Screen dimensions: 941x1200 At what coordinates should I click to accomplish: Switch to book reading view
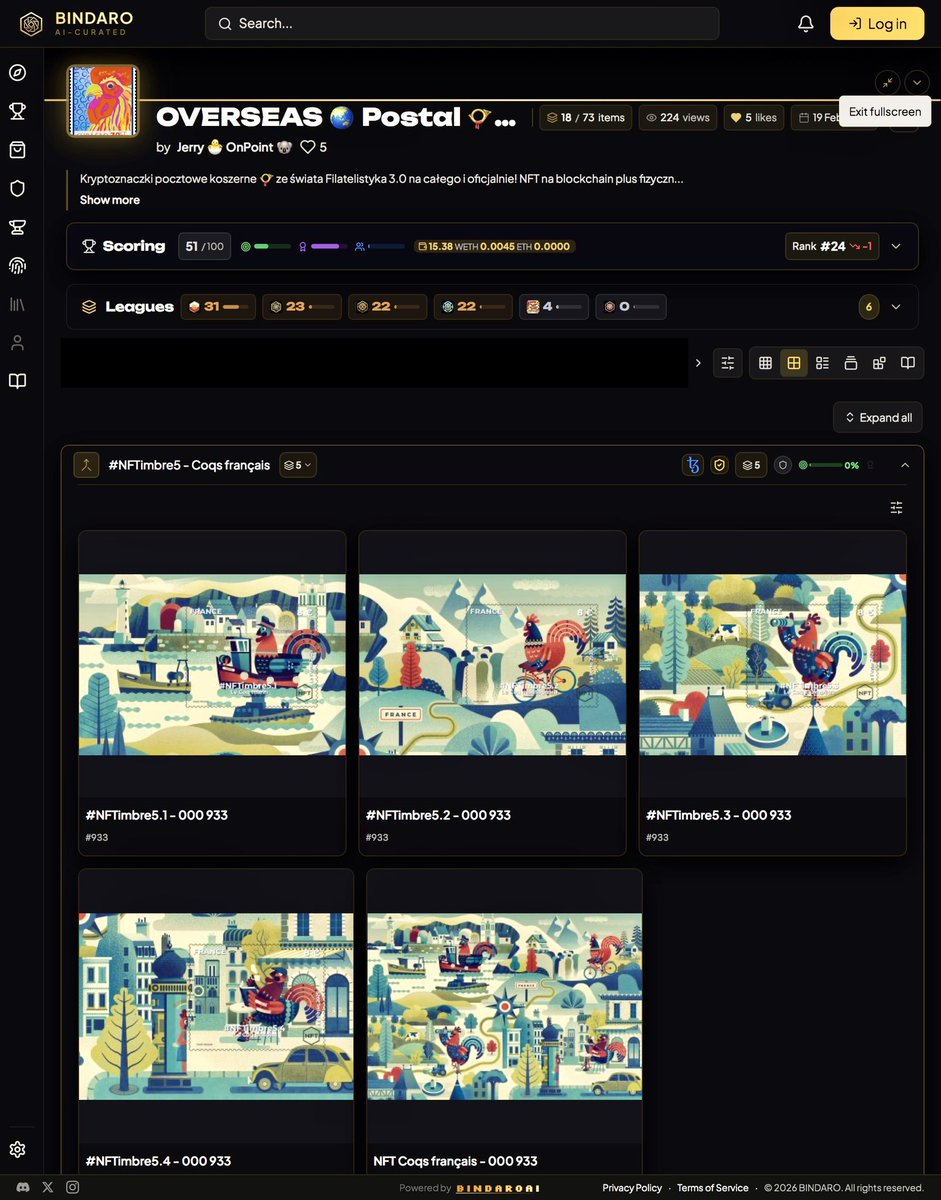[908, 363]
